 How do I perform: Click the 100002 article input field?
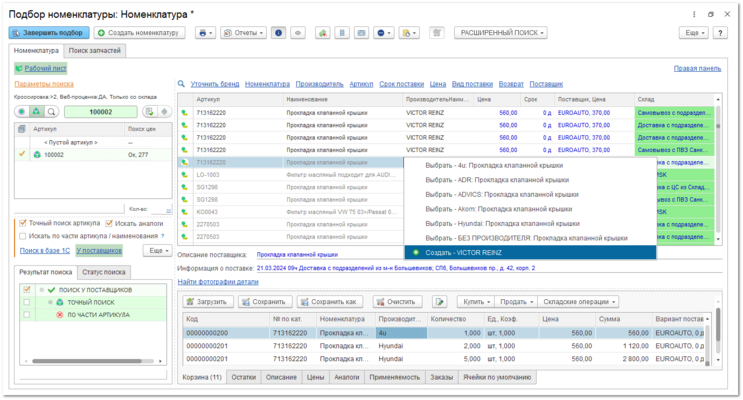click(100, 112)
